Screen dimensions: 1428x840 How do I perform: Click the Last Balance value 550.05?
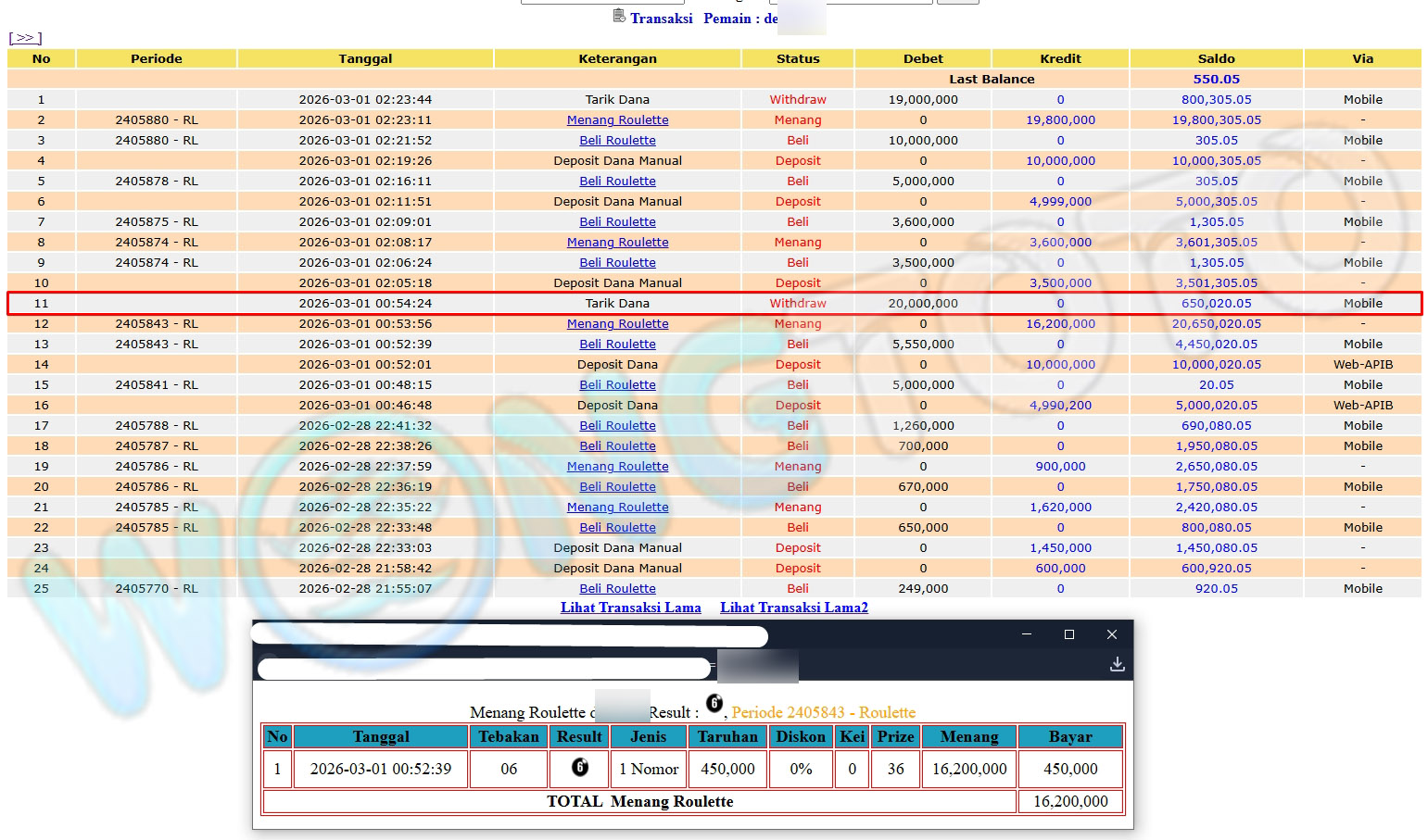1216,80
